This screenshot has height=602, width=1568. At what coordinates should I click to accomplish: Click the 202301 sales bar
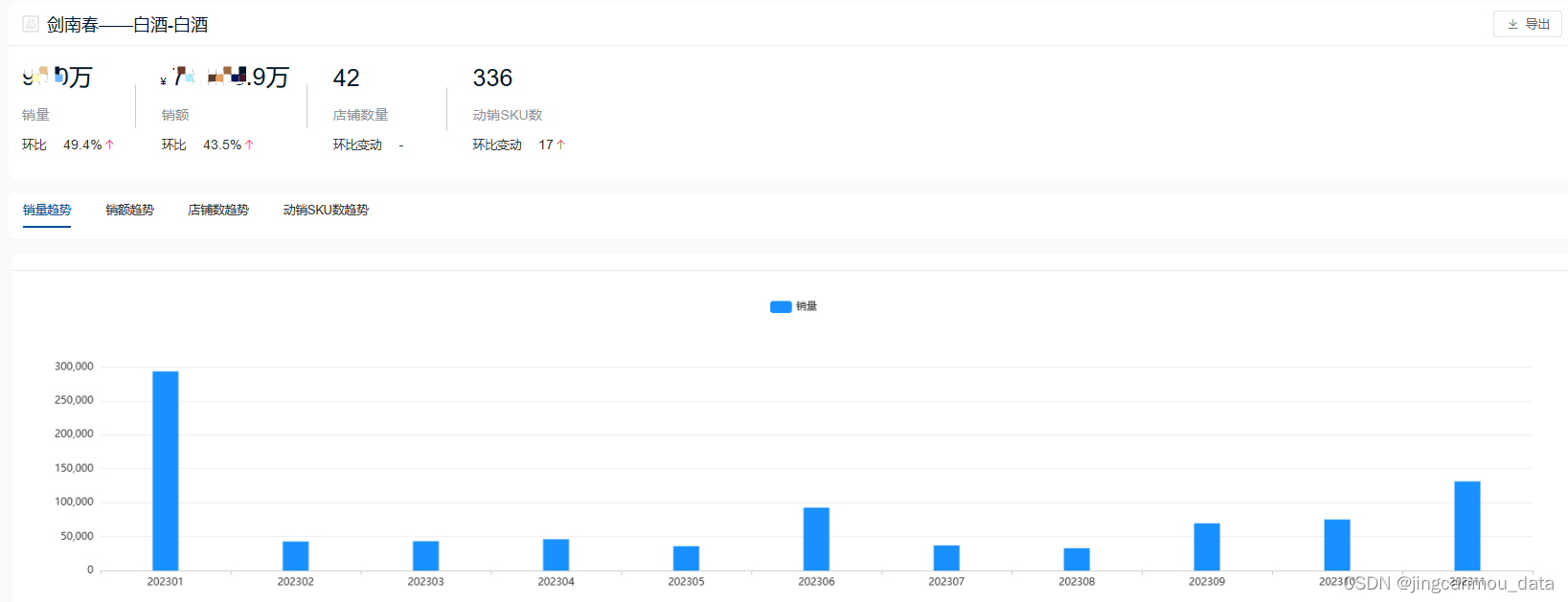tap(166, 471)
